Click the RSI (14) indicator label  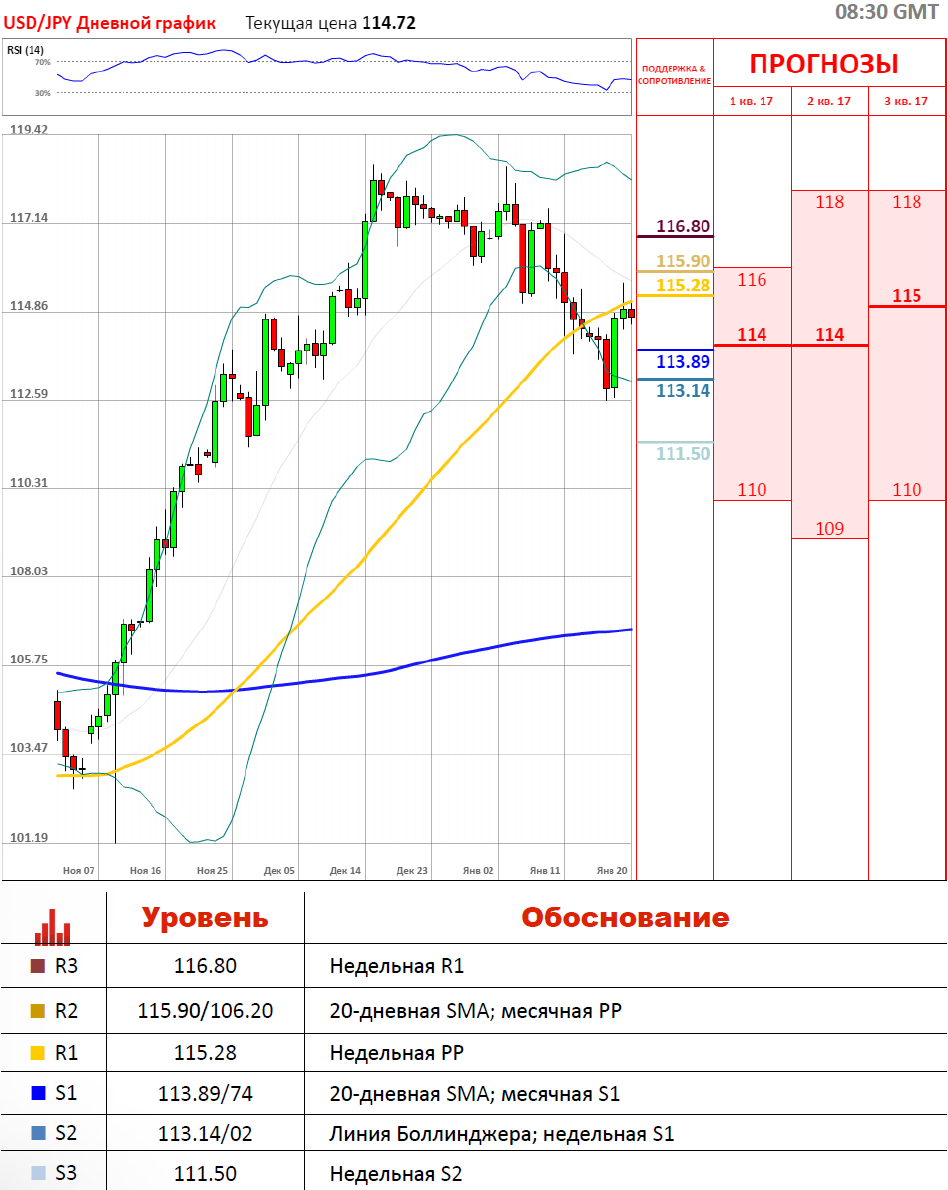(x=19, y=50)
